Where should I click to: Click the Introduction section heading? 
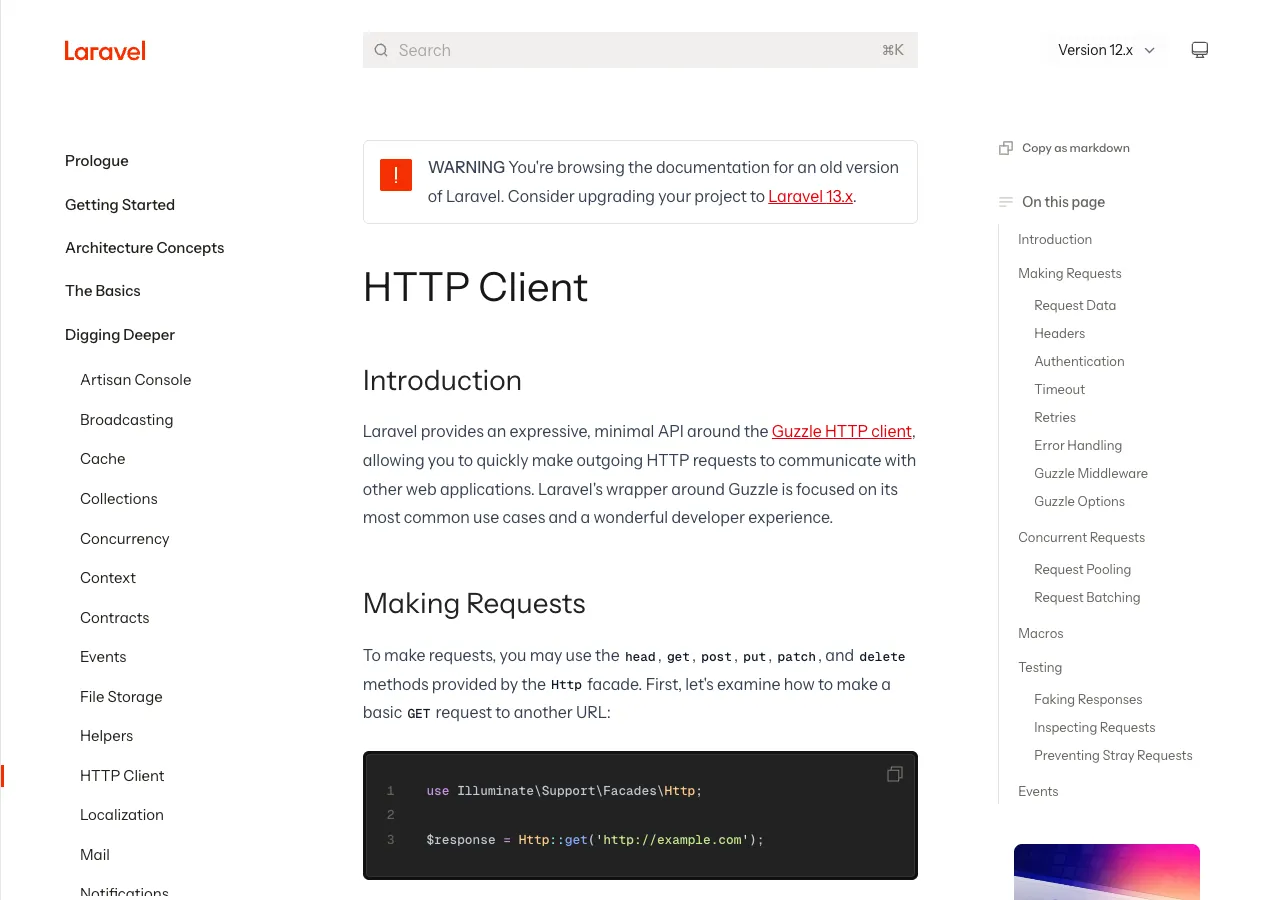[442, 381]
